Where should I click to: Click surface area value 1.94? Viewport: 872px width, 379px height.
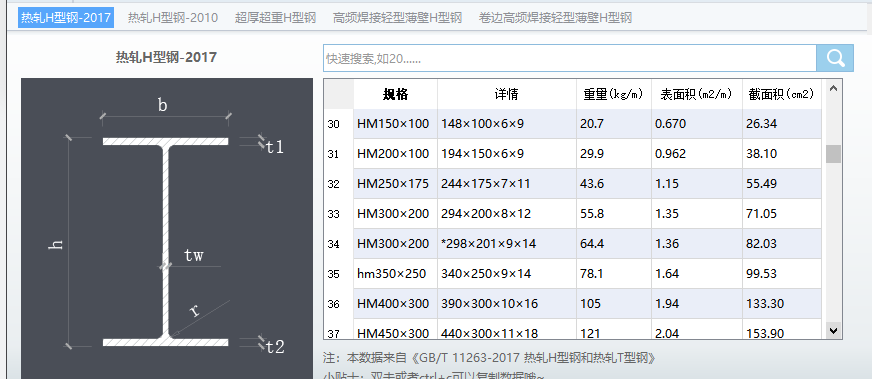click(x=696, y=304)
